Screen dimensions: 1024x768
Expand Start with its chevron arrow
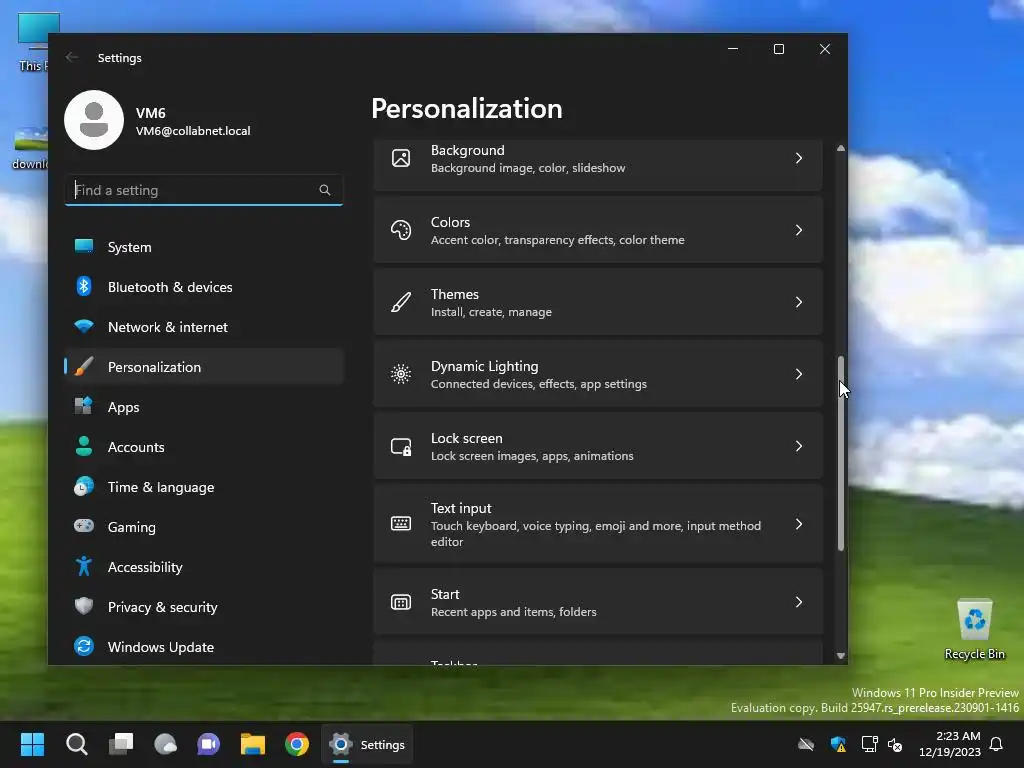(799, 602)
